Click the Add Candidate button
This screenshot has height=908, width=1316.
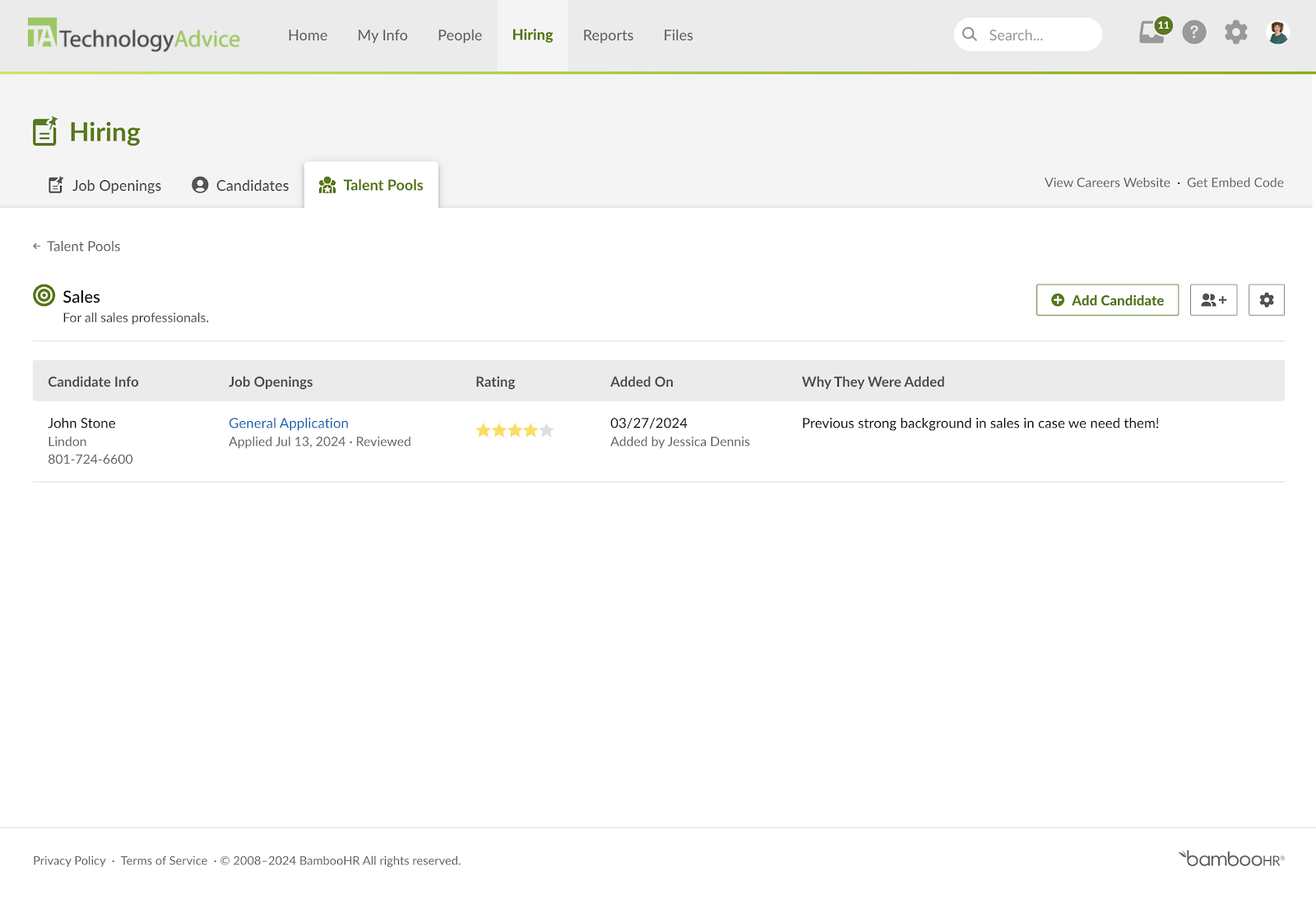coord(1107,300)
